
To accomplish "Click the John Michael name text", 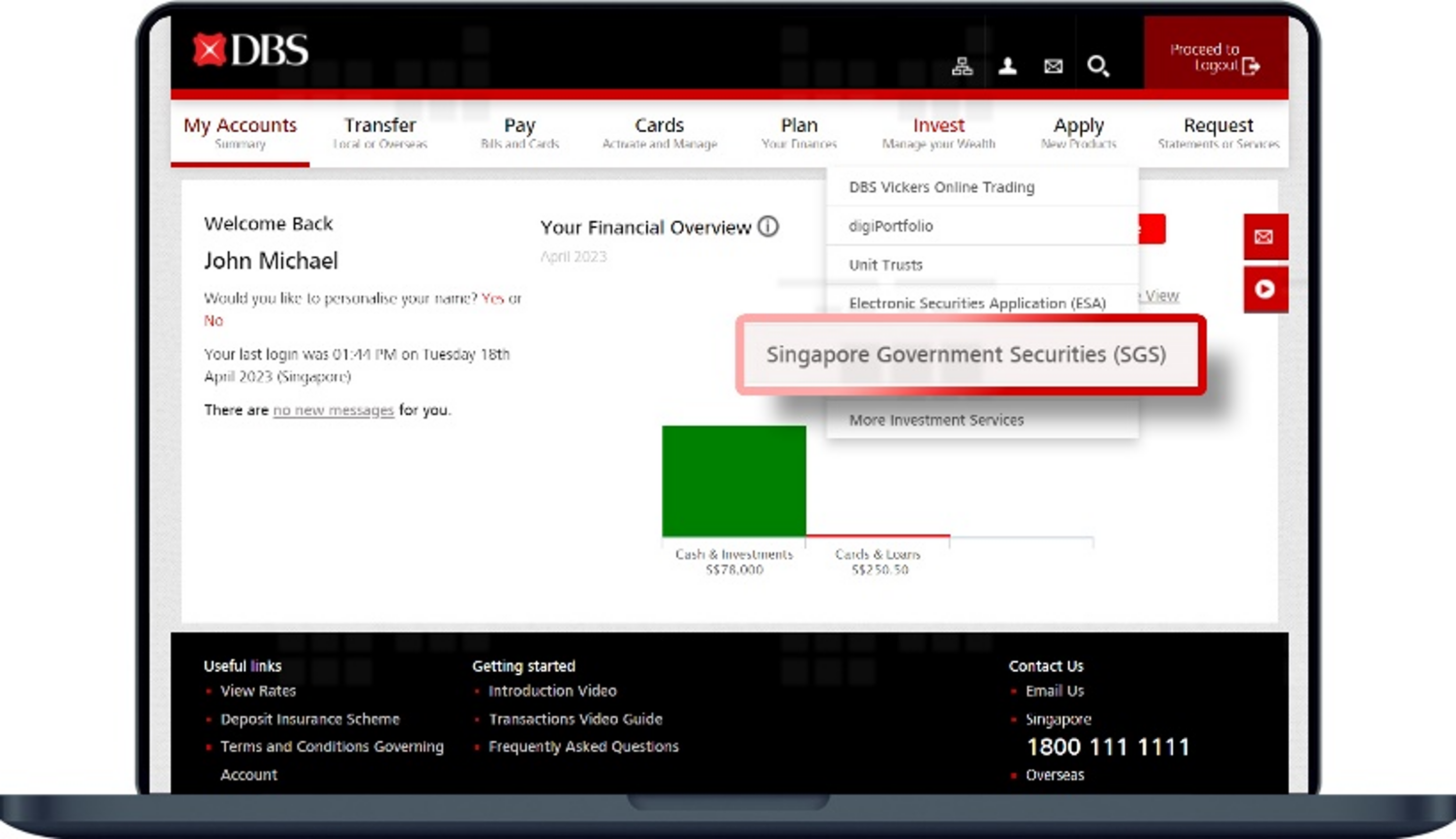I will click(270, 260).
